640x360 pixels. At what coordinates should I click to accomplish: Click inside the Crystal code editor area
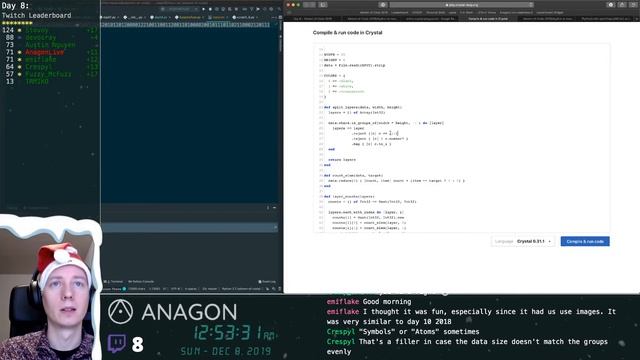tap(462, 138)
